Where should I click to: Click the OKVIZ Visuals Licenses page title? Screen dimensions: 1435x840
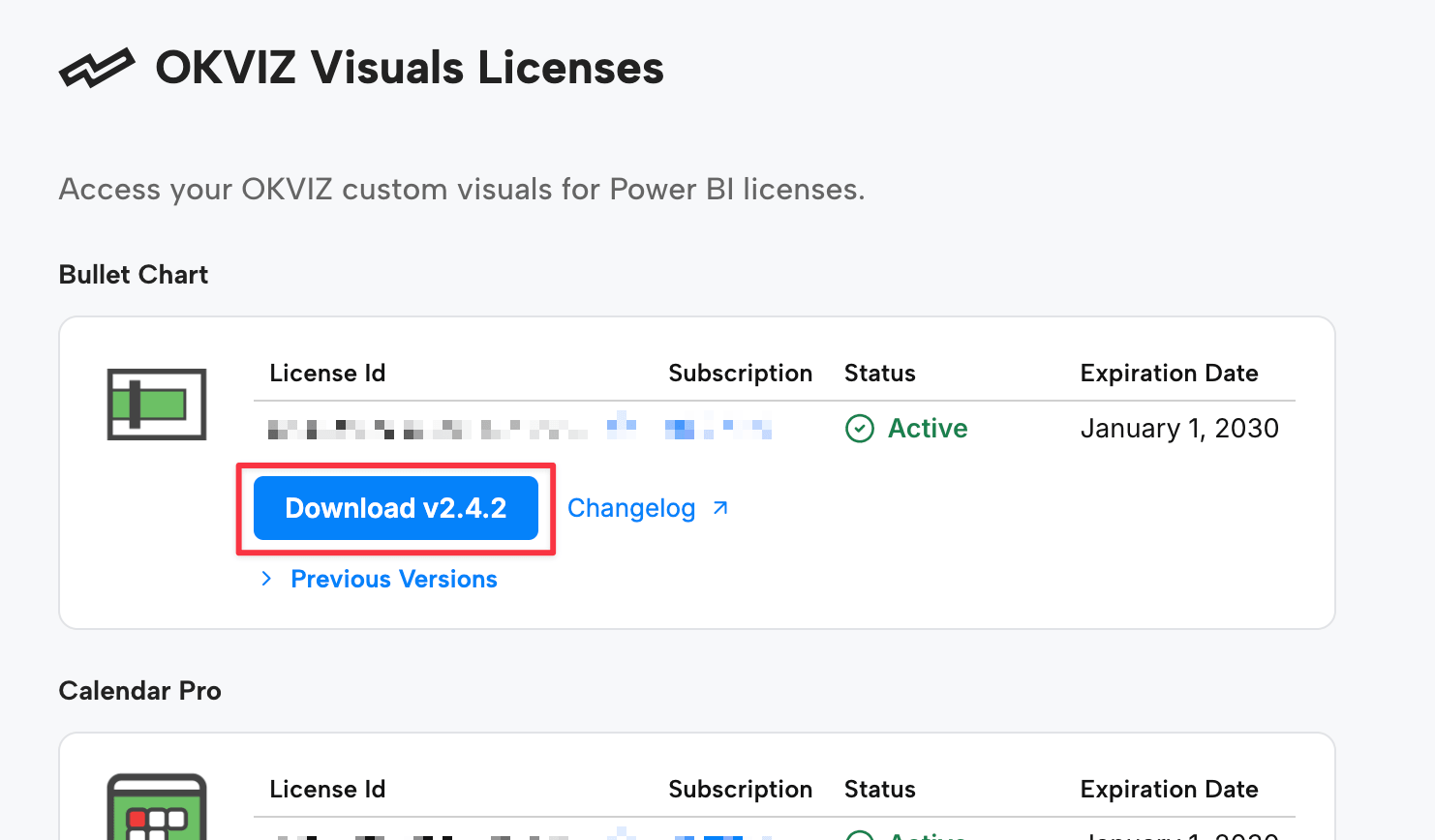(x=410, y=68)
